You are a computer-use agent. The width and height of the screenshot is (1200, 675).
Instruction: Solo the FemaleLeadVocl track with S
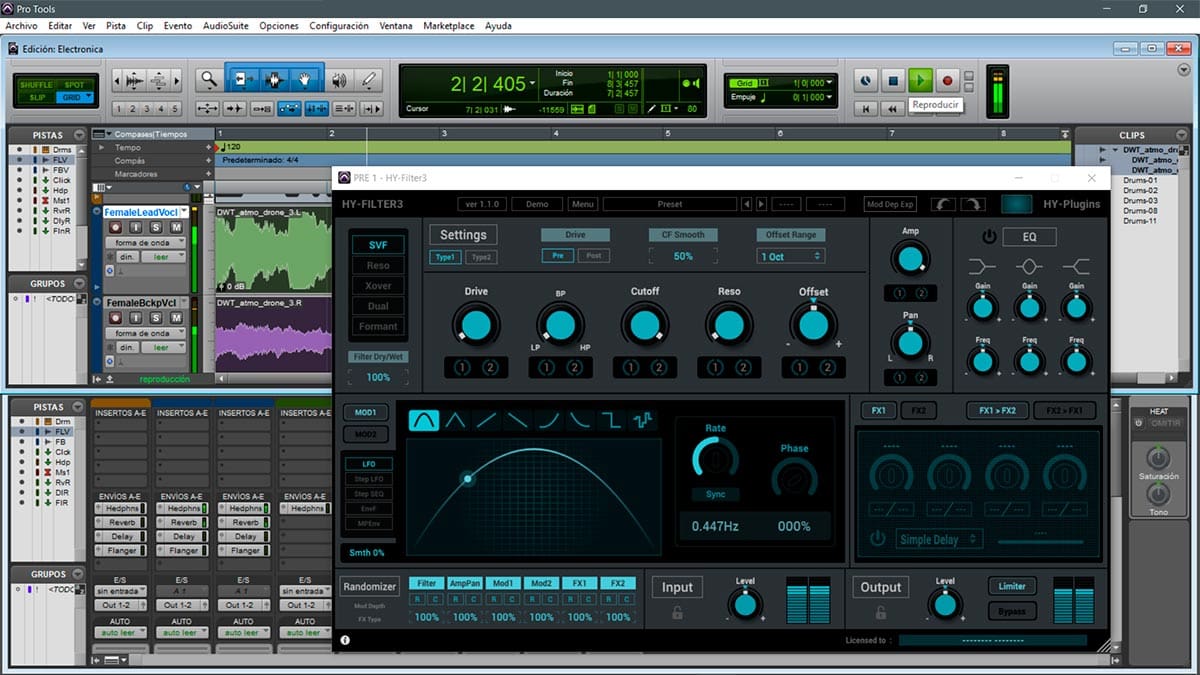(157, 228)
